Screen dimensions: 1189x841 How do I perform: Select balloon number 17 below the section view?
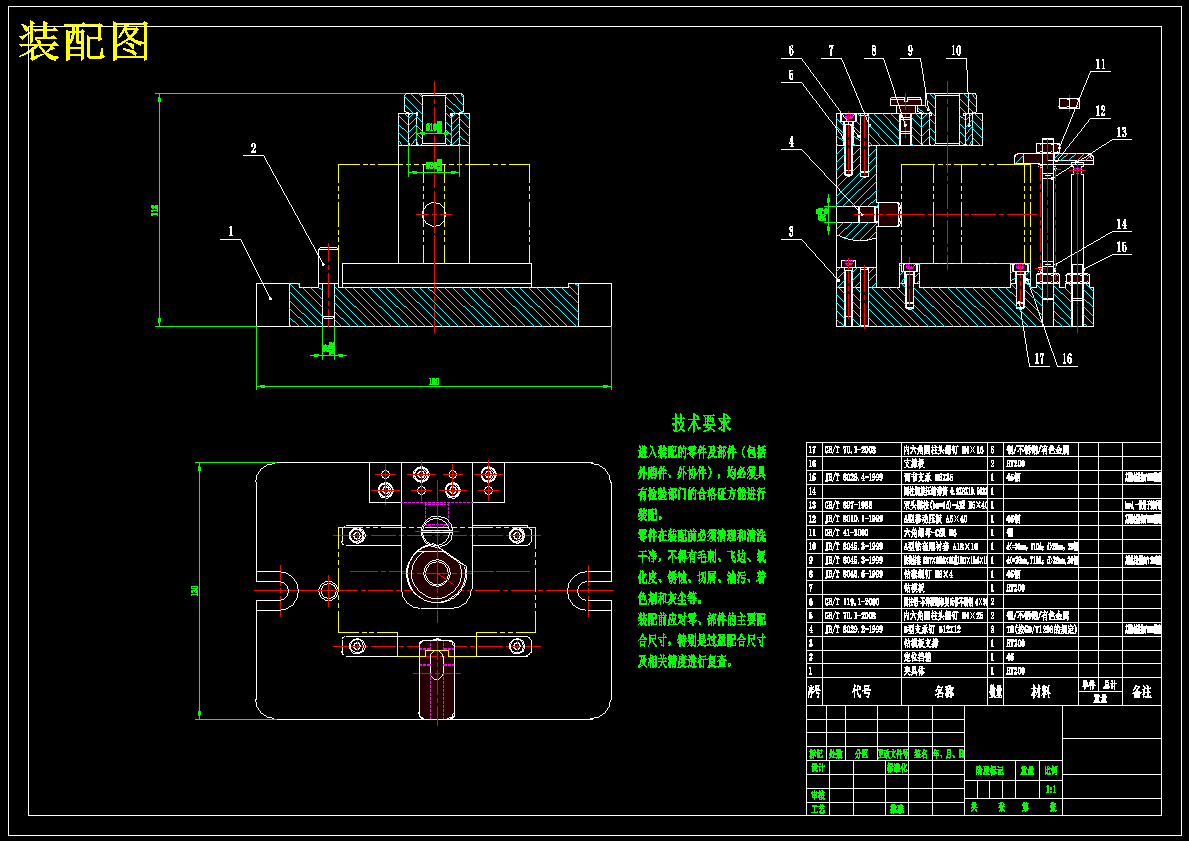point(1038,359)
